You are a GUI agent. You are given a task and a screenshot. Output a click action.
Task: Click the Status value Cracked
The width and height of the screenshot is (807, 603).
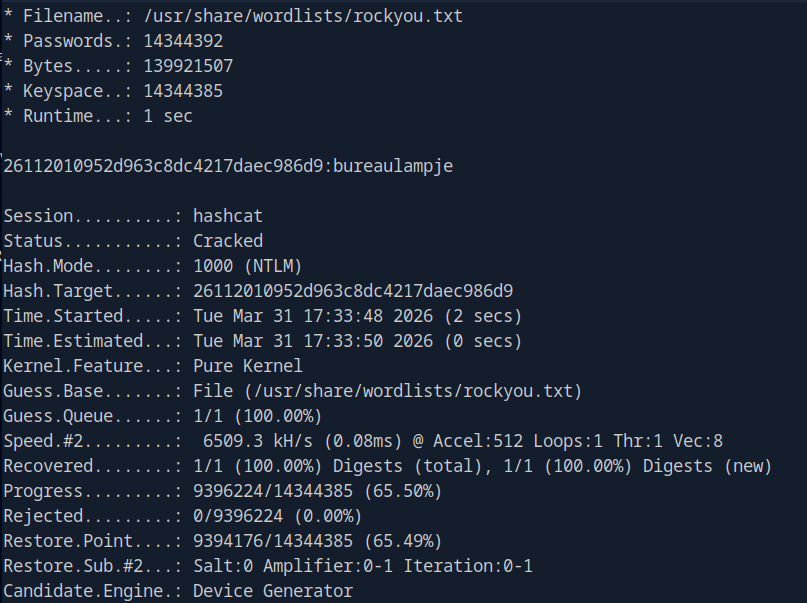tap(228, 241)
